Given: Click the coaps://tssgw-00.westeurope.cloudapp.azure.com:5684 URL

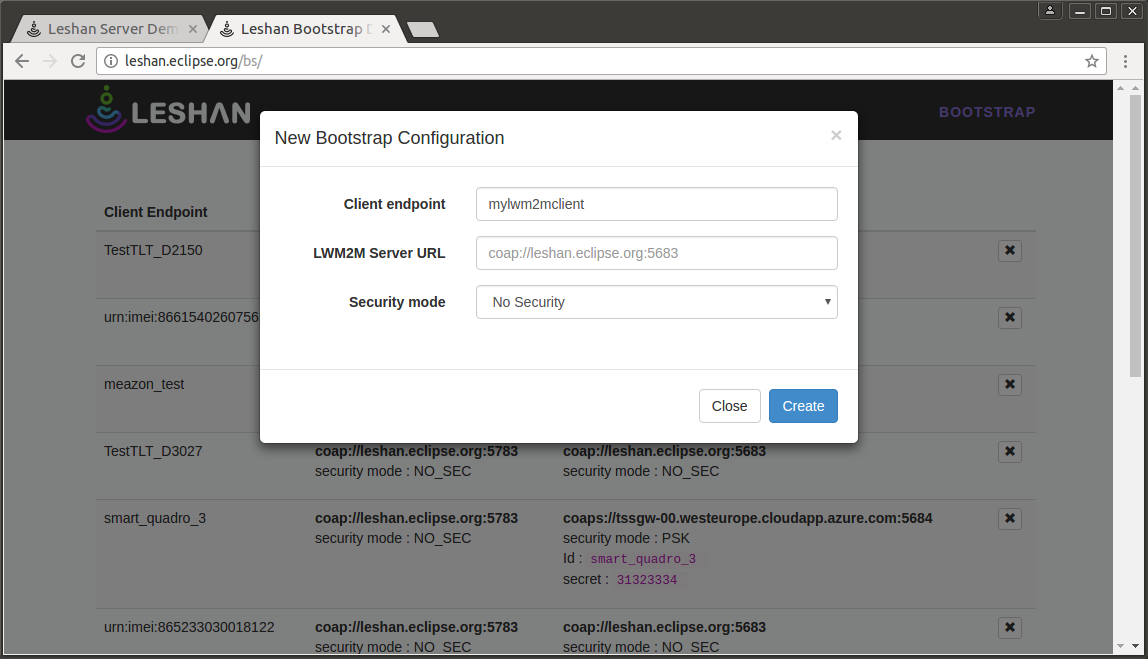Looking at the screenshot, I should [x=748, y=518].
